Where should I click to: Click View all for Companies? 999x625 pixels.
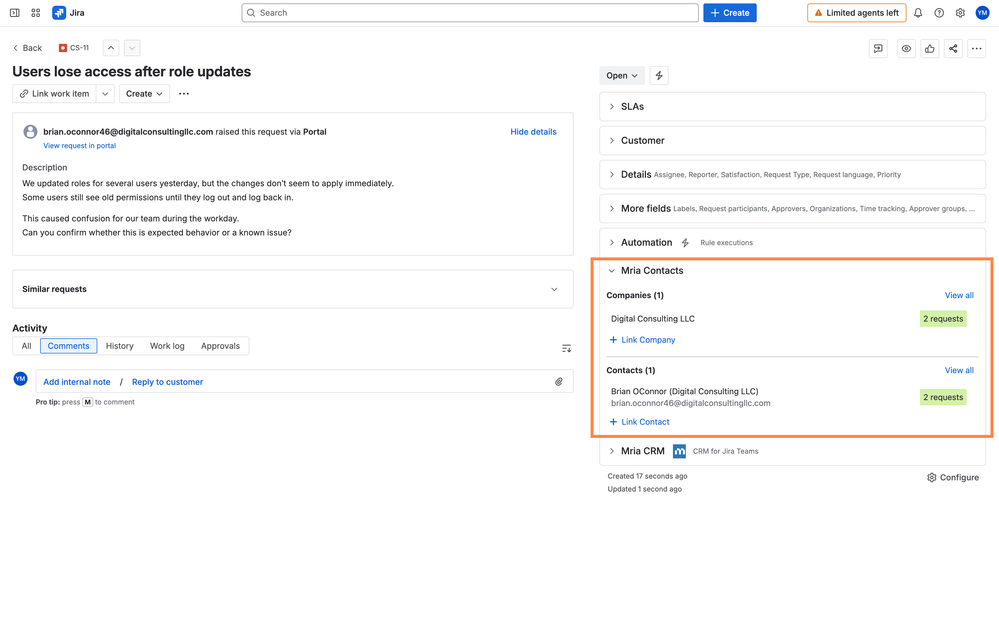[959, 296]
